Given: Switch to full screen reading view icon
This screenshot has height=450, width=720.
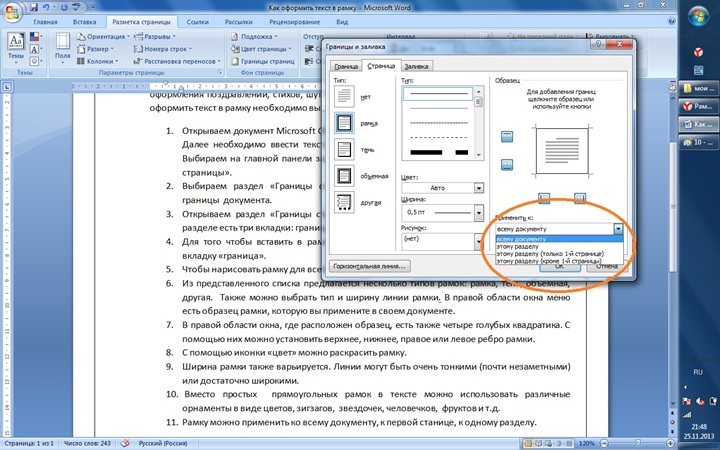Looking at the screenshot, I should [x=539, y=444].
